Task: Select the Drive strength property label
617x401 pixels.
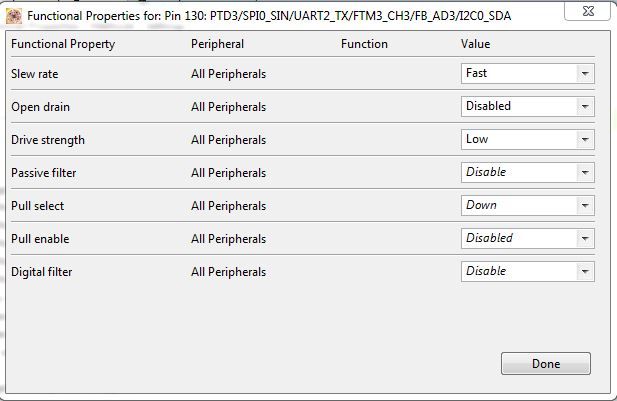Action: click(47, 139)
